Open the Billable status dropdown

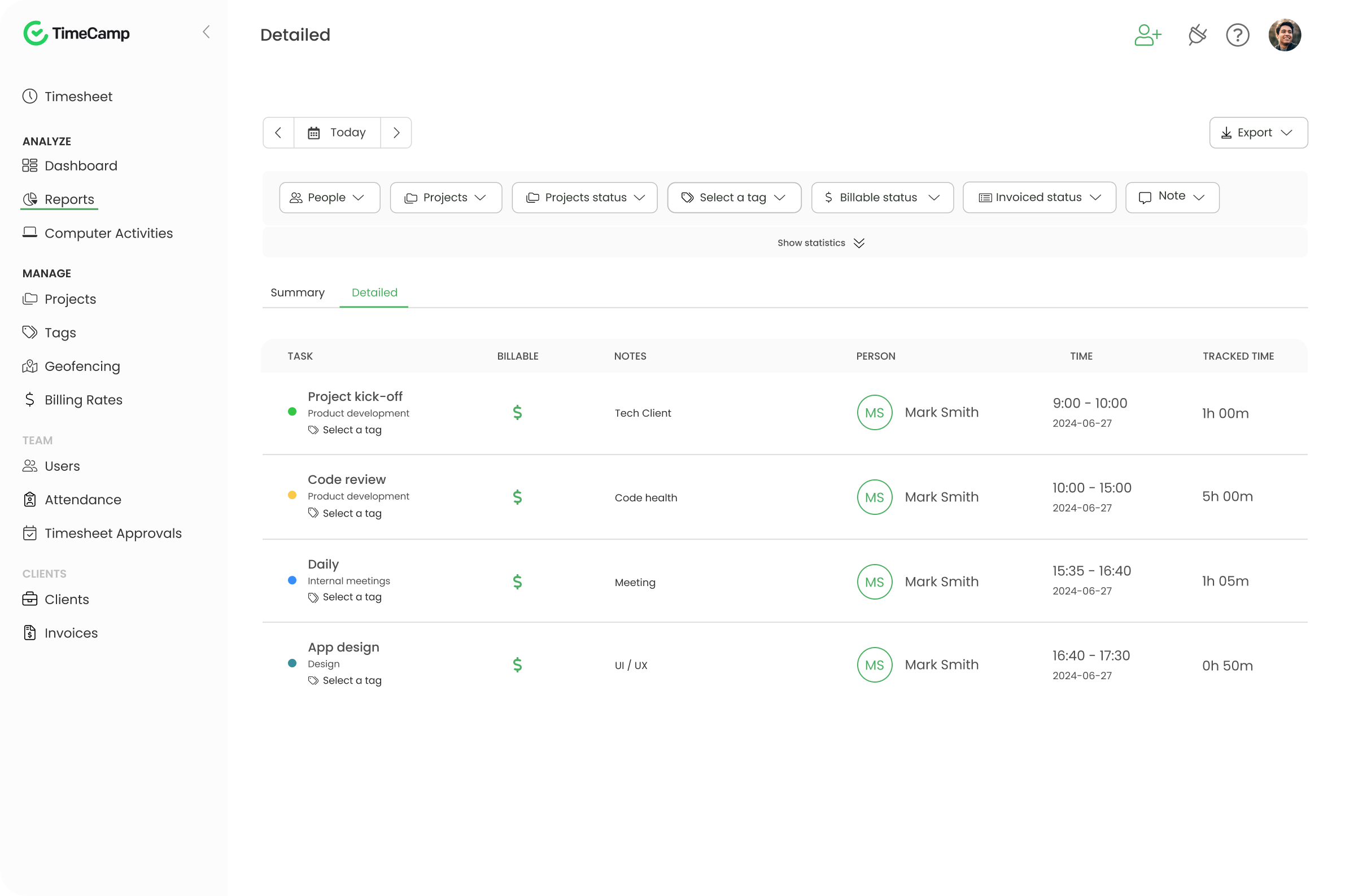[881, 198]
